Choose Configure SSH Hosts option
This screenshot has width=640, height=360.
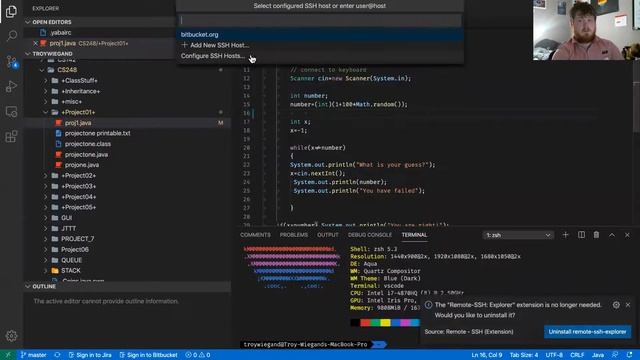(x=320, y=56)
